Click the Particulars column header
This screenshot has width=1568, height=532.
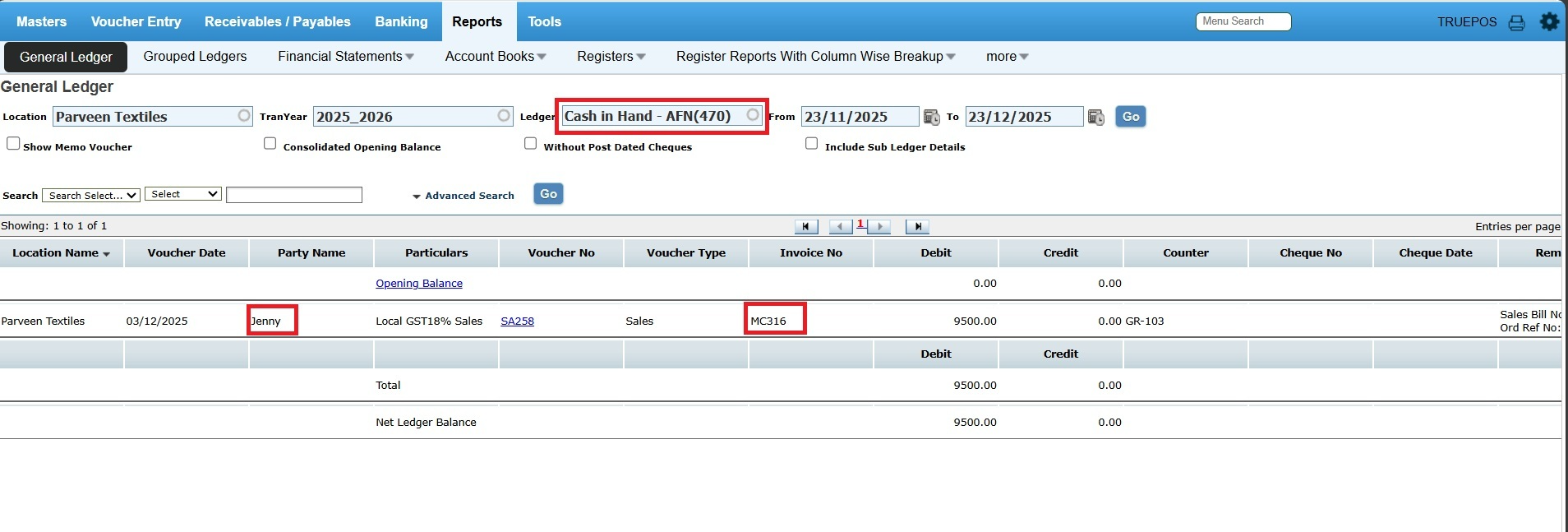436,253
